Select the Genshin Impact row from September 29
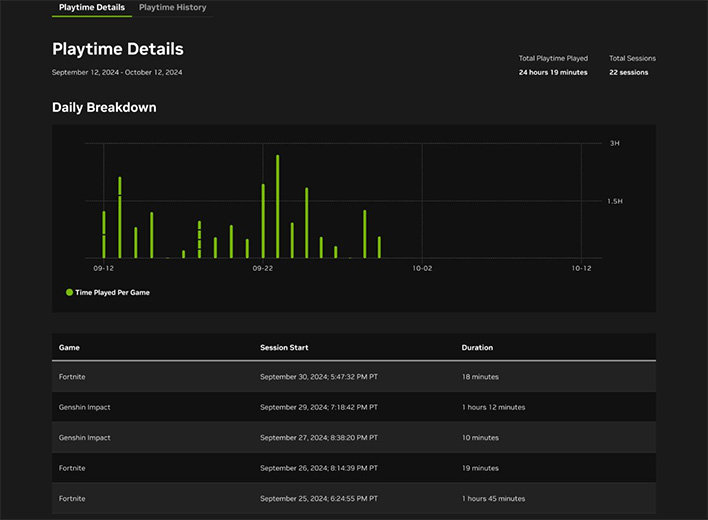The height and width of the screenshot is (520, 708). [x=354, y=407]
